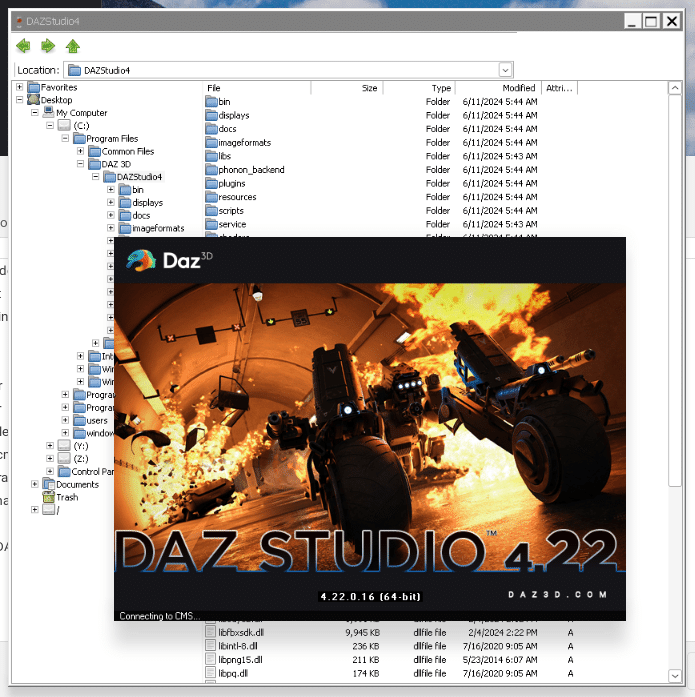Expand the docs folder in the tree

pyautogui.click(x=111, y=215)
